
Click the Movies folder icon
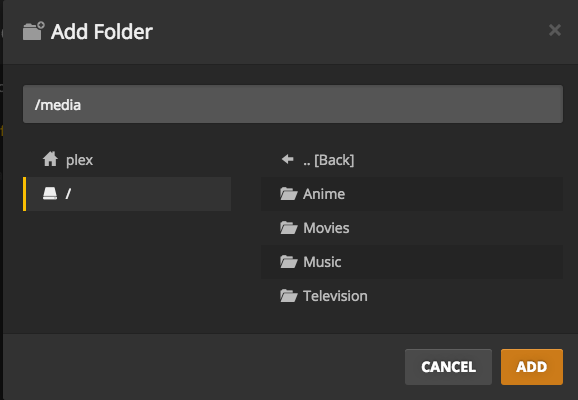288,227
